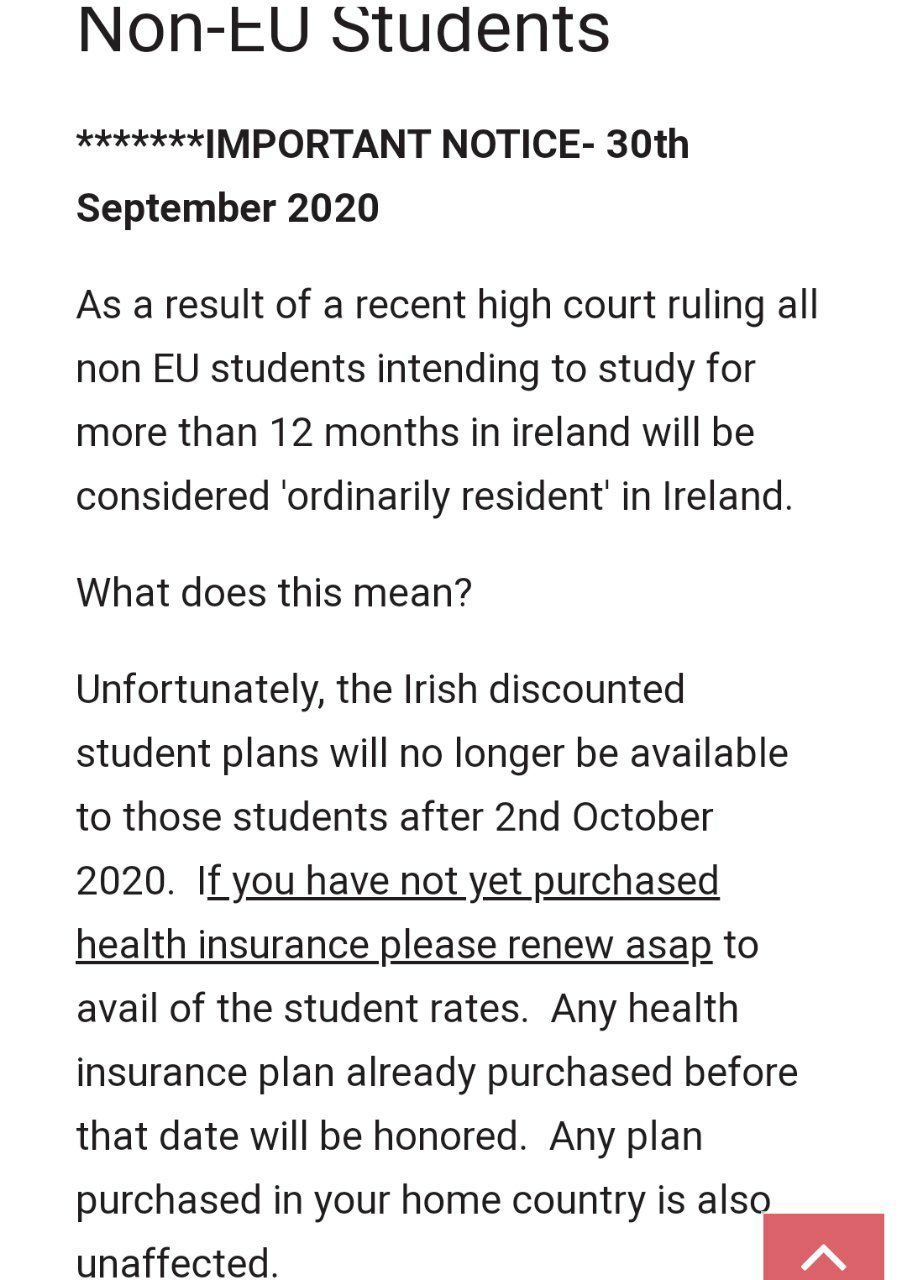Tap the word "Unfortunately"
The width and height of the screenshot is (907, 1280).
(199, 689)
